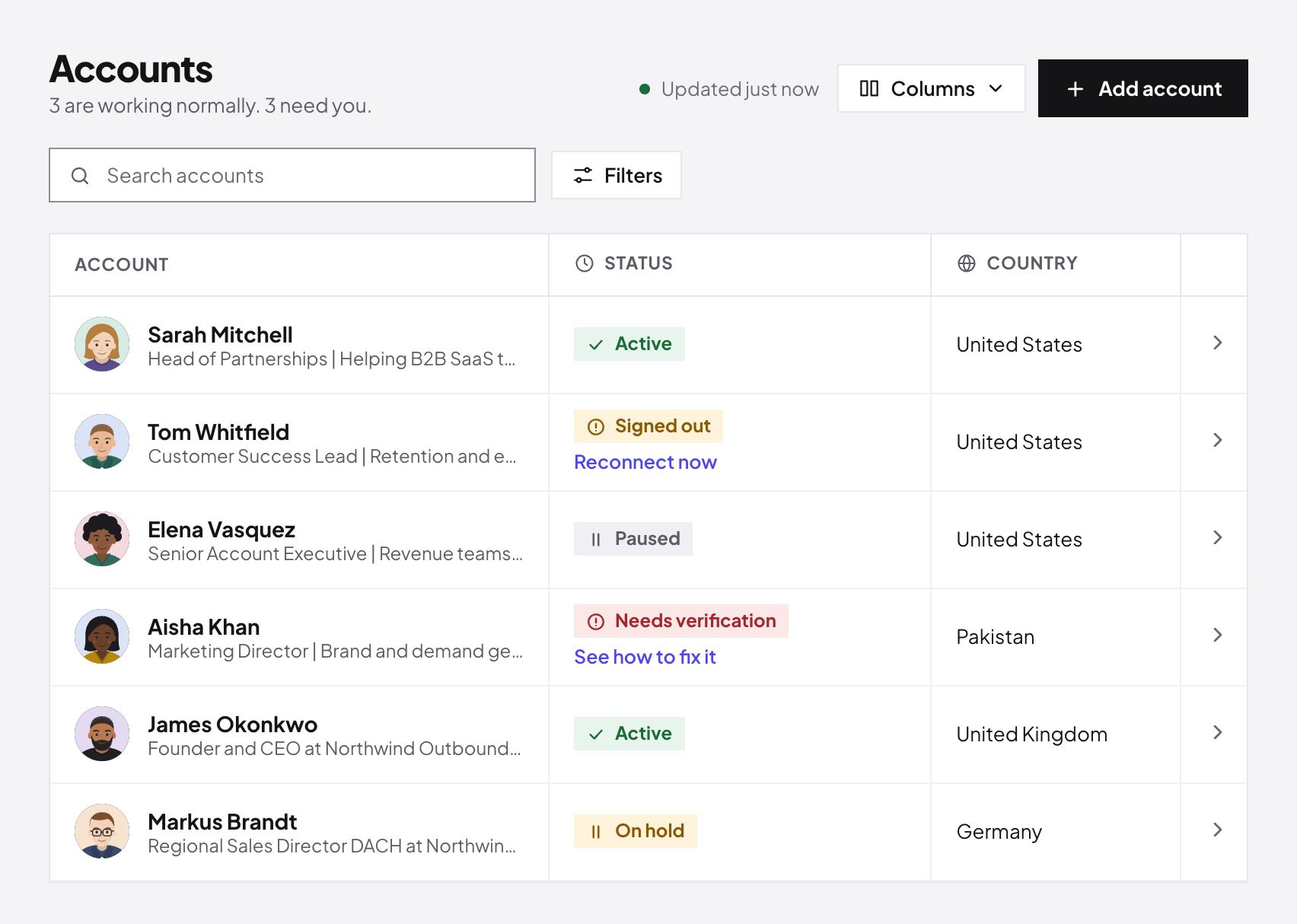This screenshot has height=924, width=1297.
Task: Click the On hold status badge
Action: [636, 831]
